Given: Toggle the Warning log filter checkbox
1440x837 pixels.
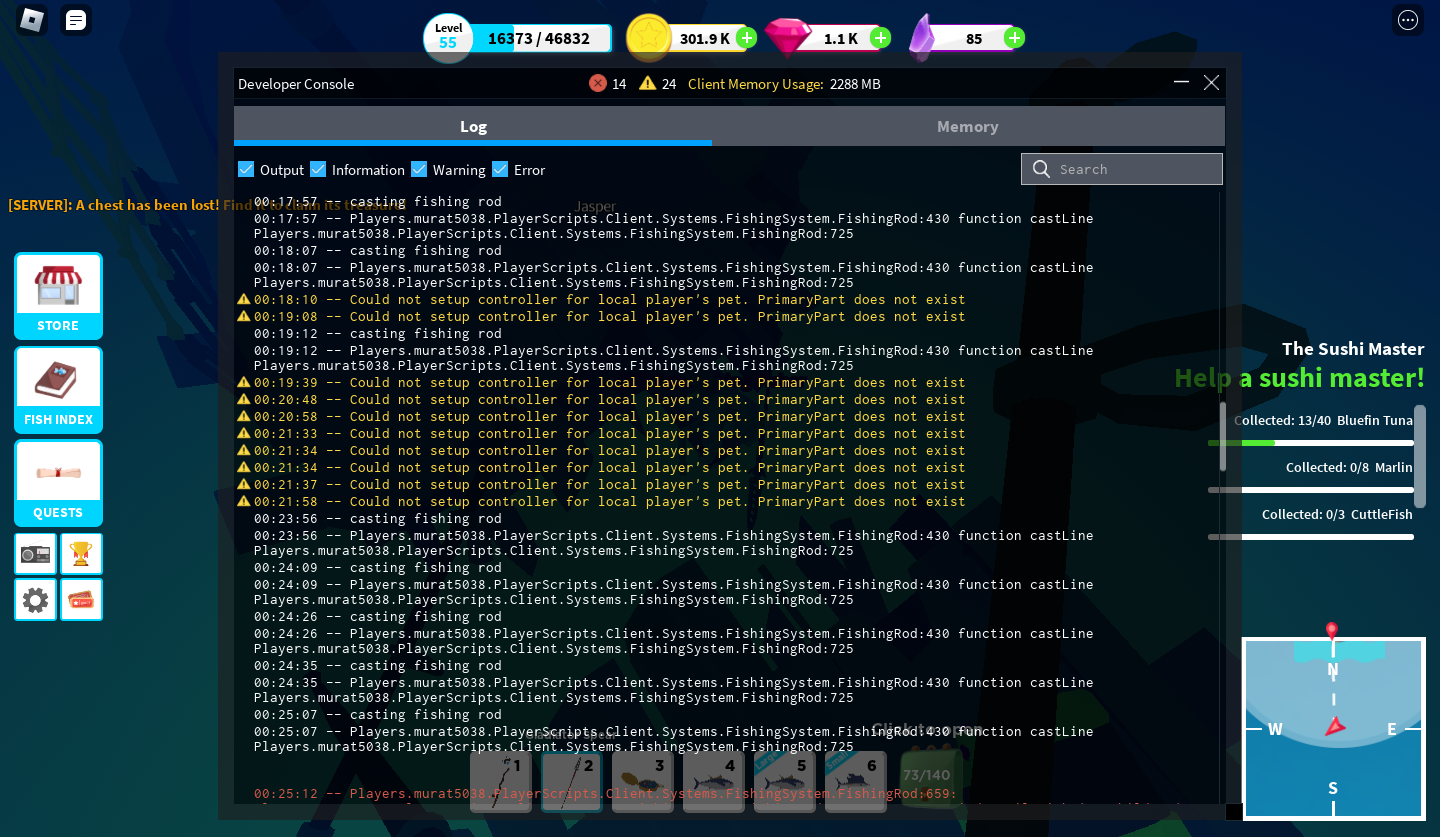Looking at the screenshot, I should click(x=419, y=169).
